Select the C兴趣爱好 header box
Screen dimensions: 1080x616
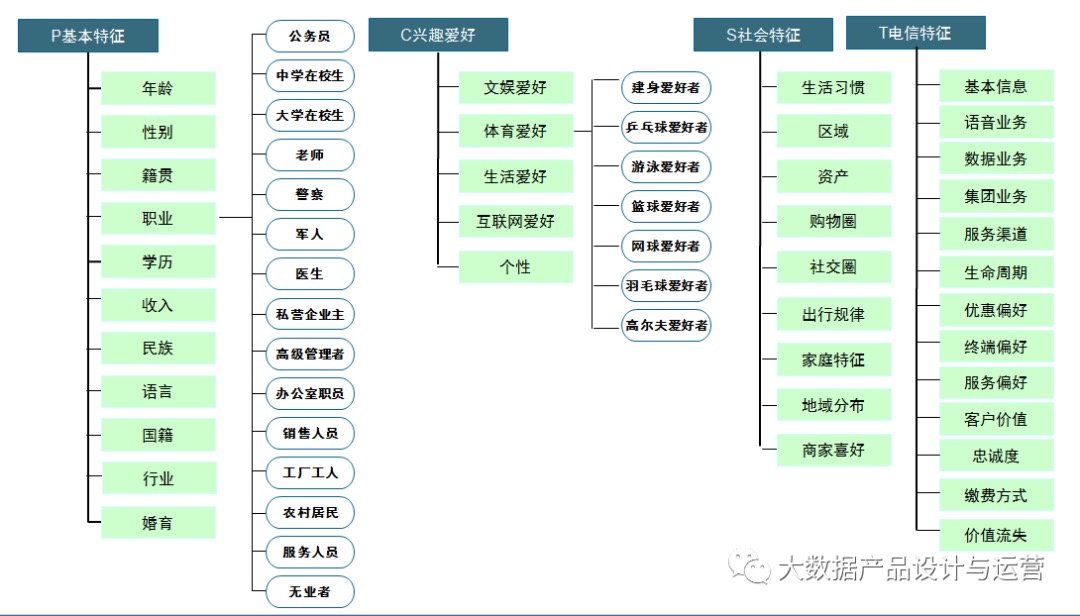point(438,34)
